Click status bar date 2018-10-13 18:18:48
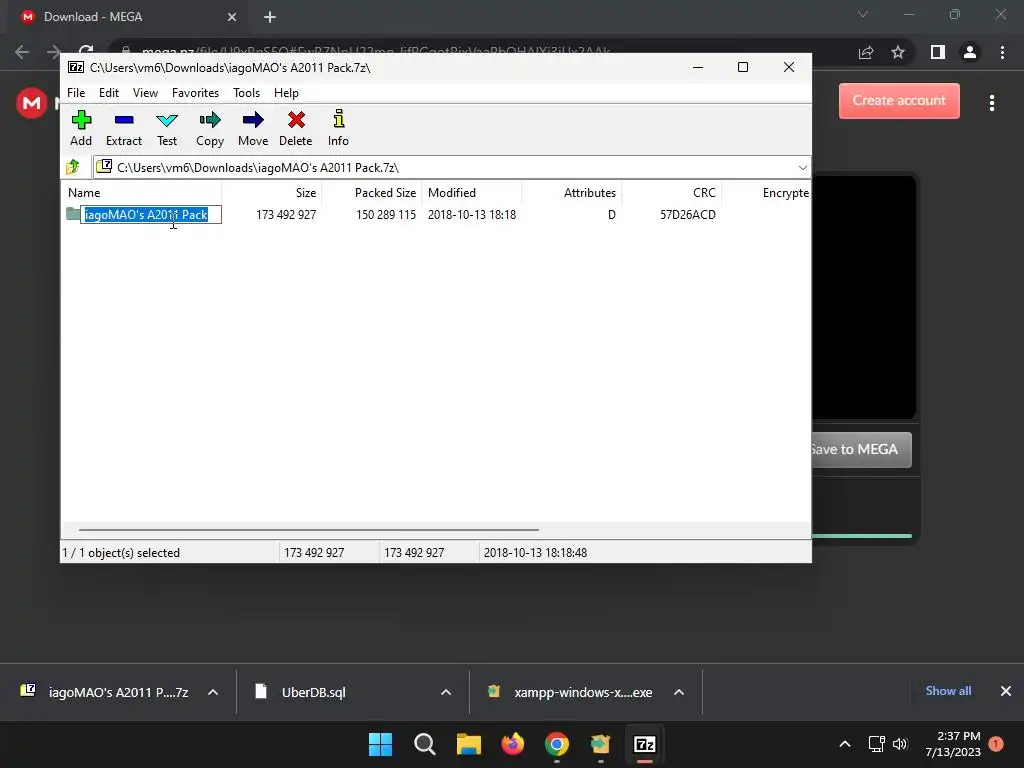This screenshot has height=768, width=1024. (535, 552)
